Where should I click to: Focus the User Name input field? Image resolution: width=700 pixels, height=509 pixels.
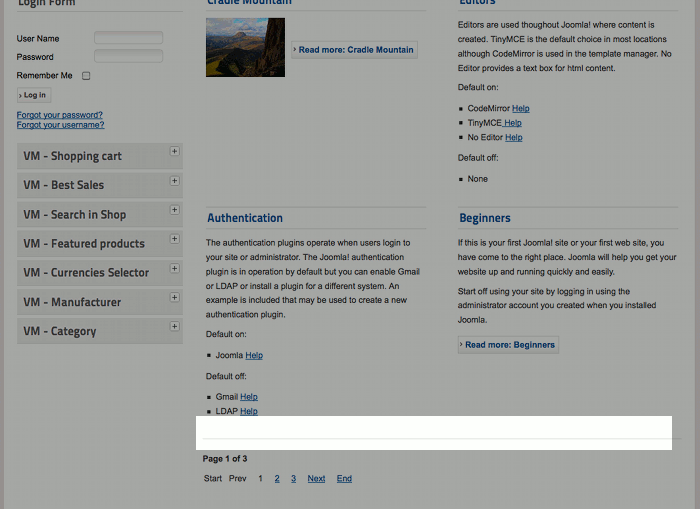pyautogui.click(x=129, y=38)
